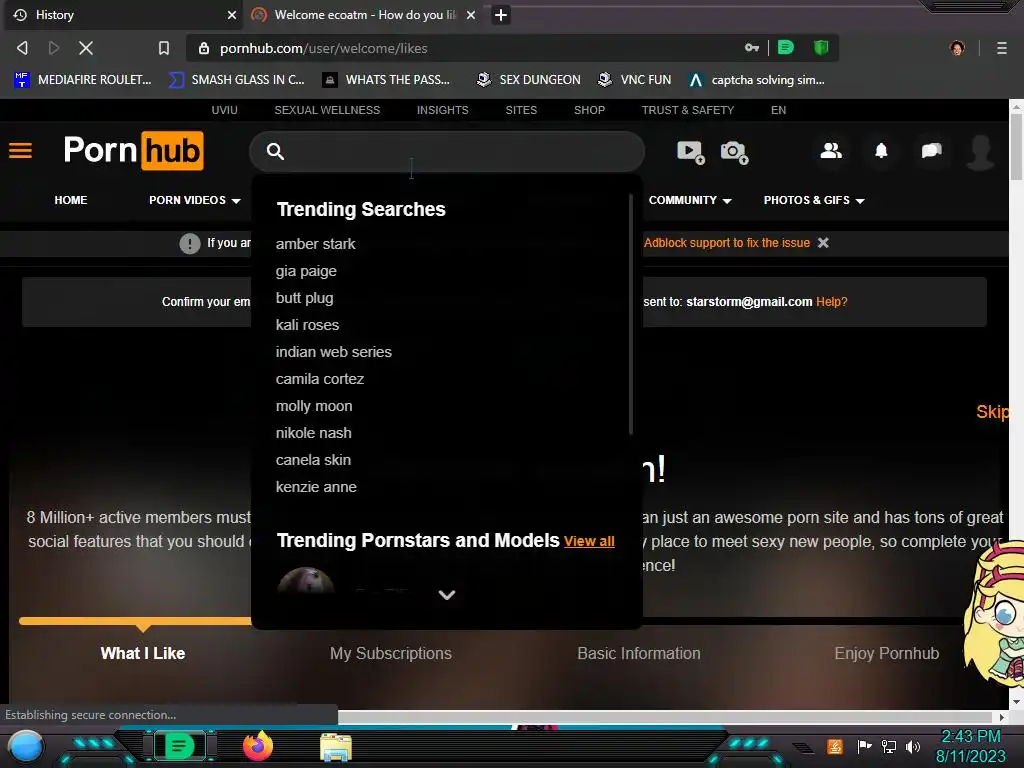Screen dimensions: 1024x768
Task: Open the user profile silhouette icon
Action: click(980, 152)
